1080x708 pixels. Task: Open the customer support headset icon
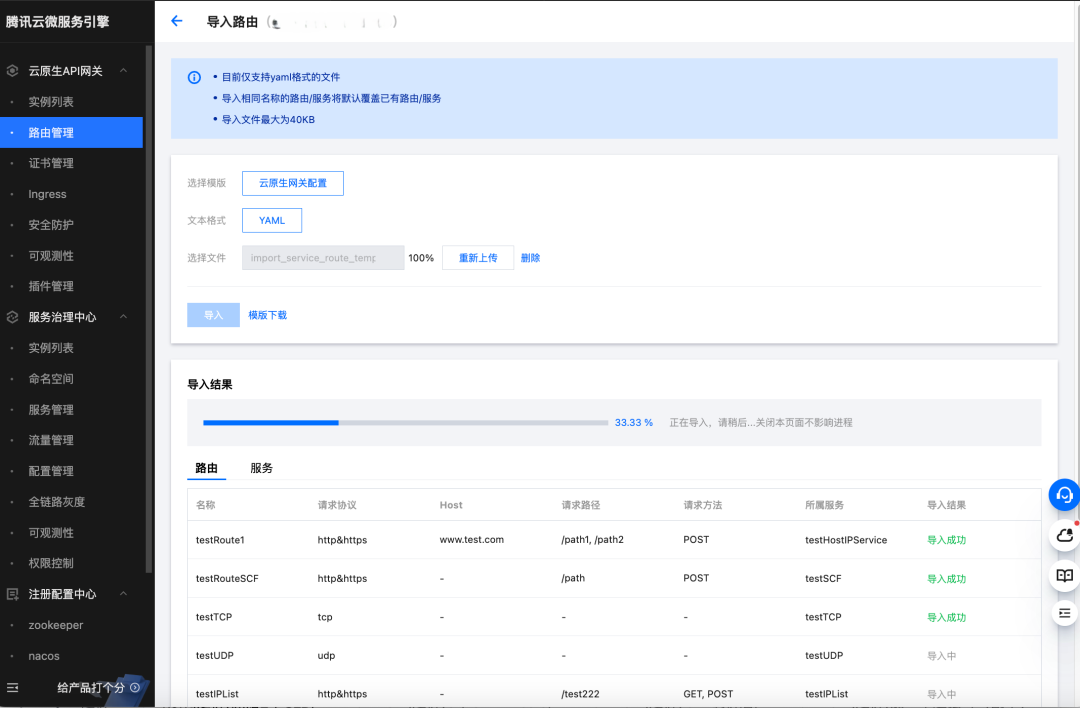pyautogui.click(x=1064, y=494)
